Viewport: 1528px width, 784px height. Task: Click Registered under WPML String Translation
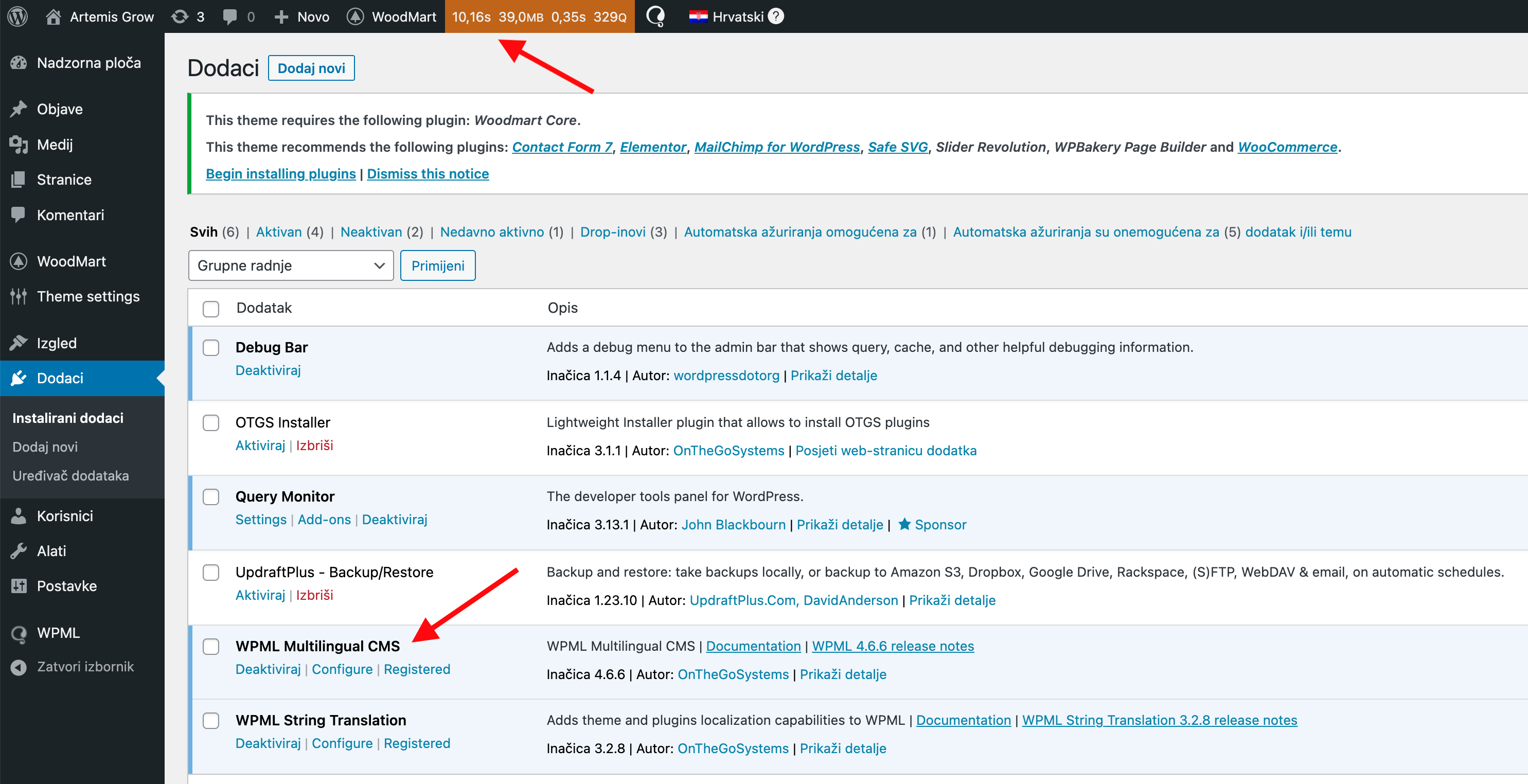click(x=417, y=743)
